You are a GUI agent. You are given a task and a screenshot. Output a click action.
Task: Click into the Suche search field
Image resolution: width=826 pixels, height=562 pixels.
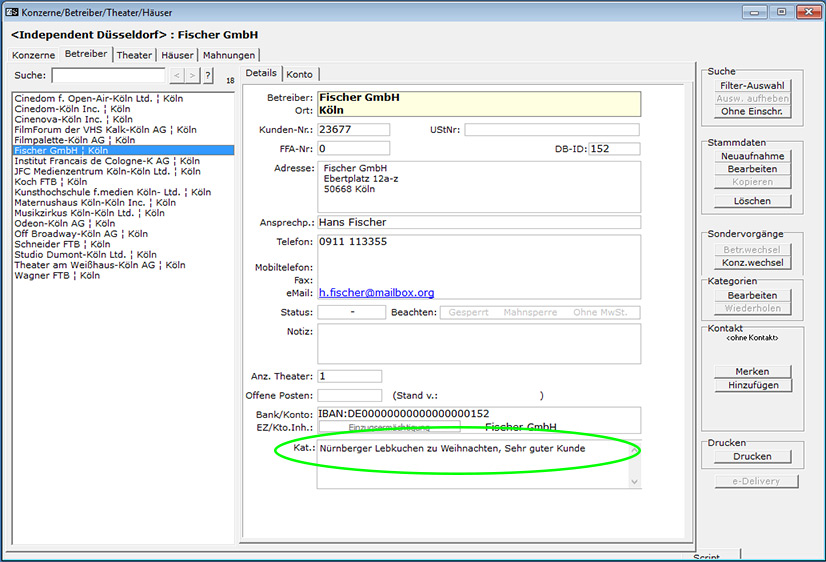(108, 76)
